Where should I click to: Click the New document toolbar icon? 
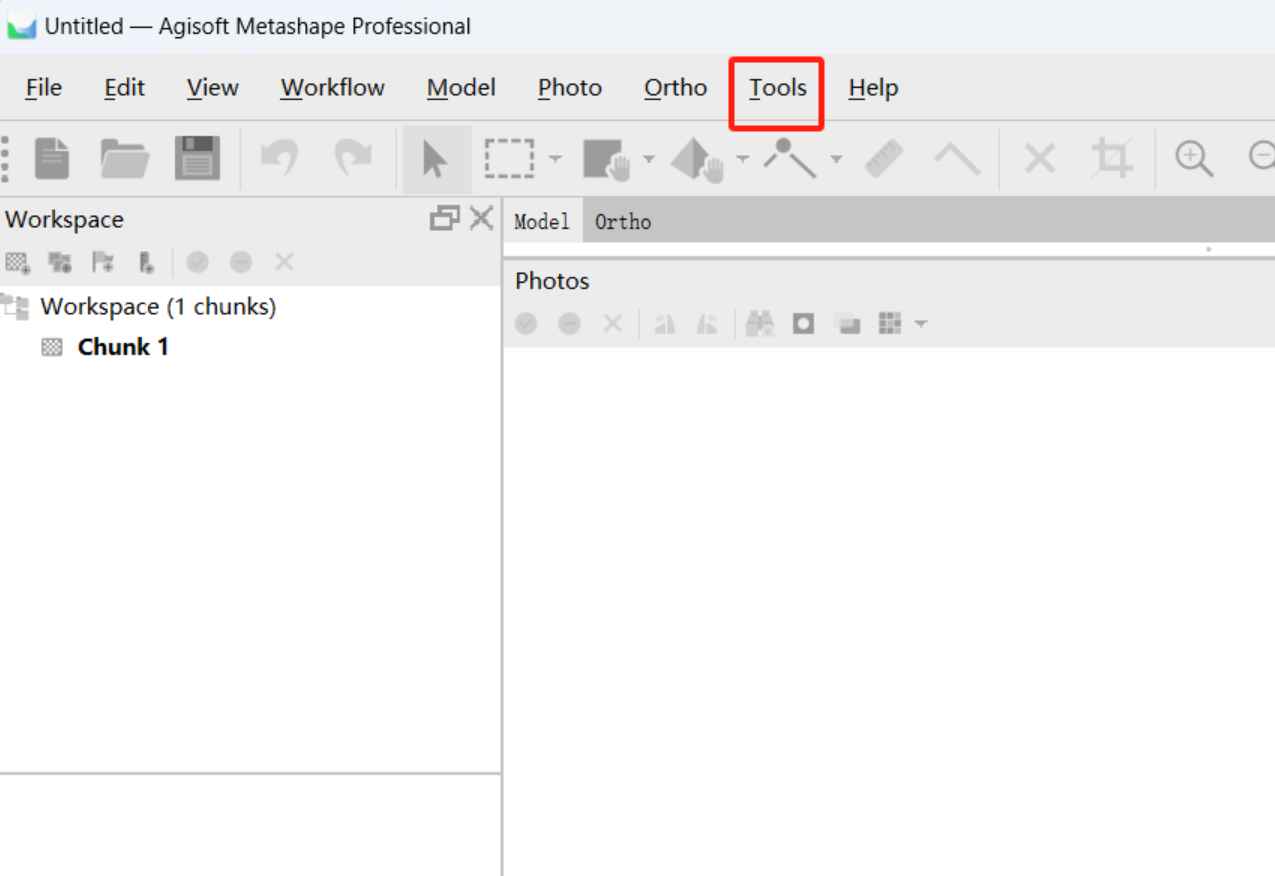point(52,159)
